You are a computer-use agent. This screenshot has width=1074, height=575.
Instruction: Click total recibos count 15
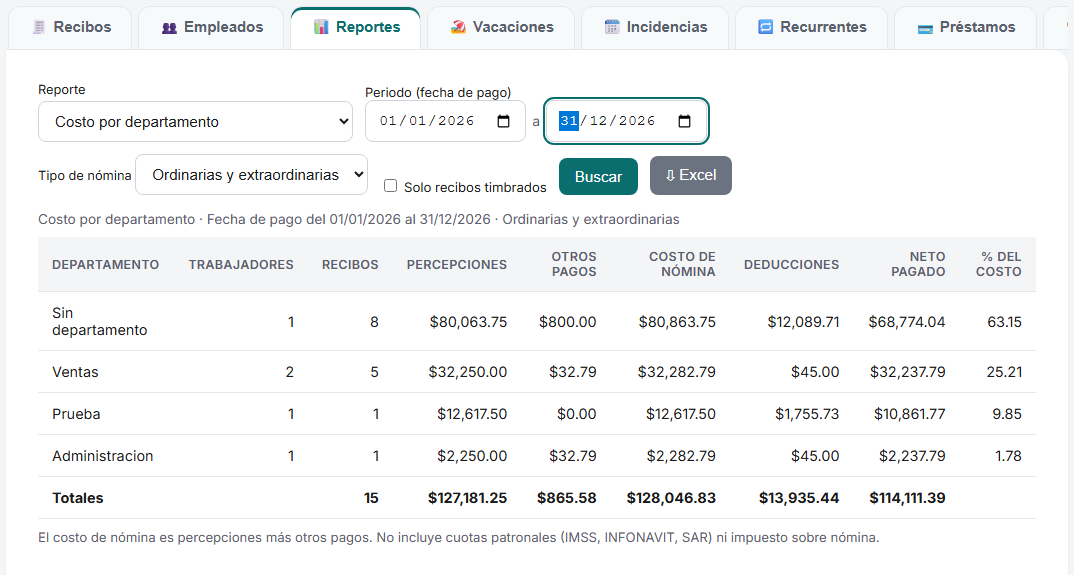click(x=371, y=498)
